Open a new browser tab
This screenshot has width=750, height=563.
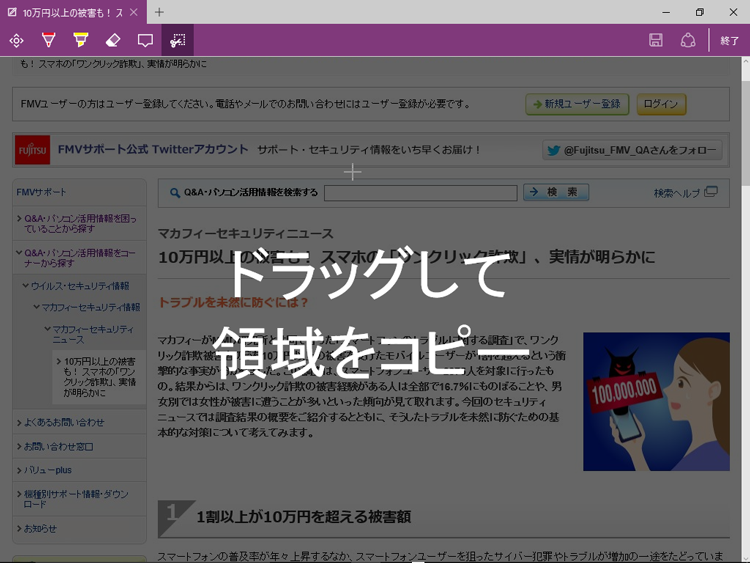tap(159, 12)
